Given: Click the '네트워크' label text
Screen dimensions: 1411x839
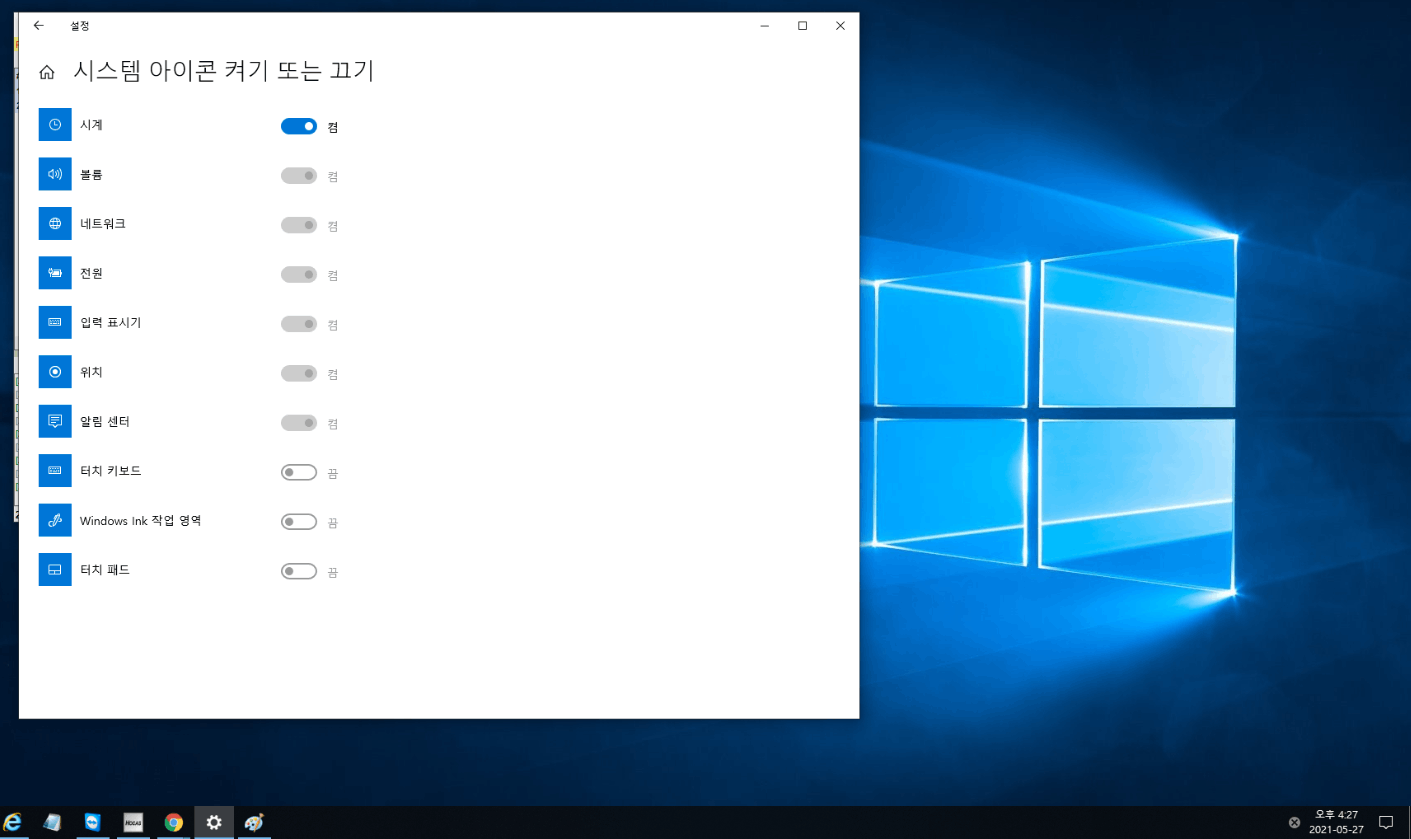Looking at the screenshot, I should (x=103, y=223).
